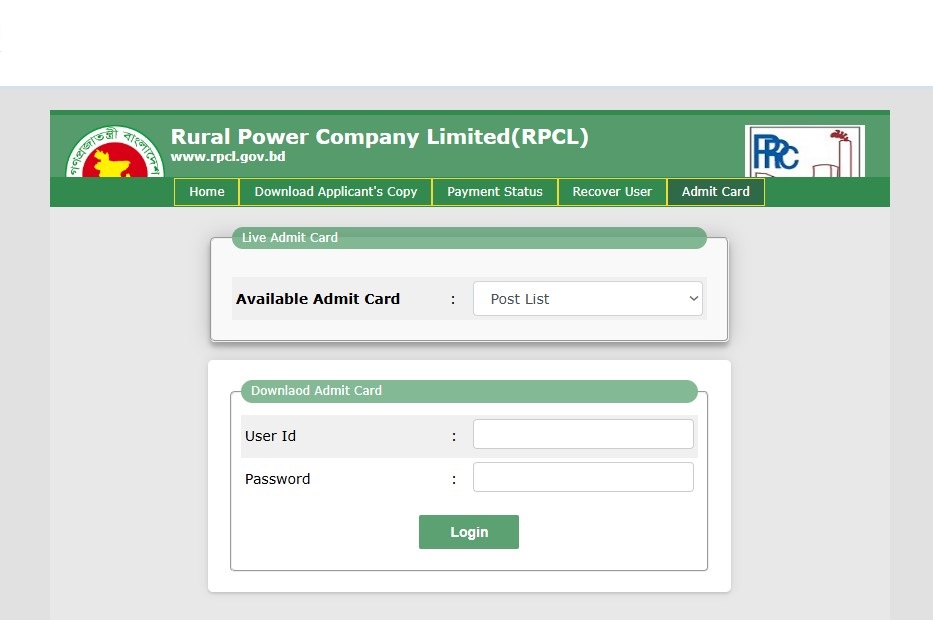Viewport: 933px width, 620px height.
Task: Click the Downlaod Admit Card header
Action: click(x=469, y=391)
